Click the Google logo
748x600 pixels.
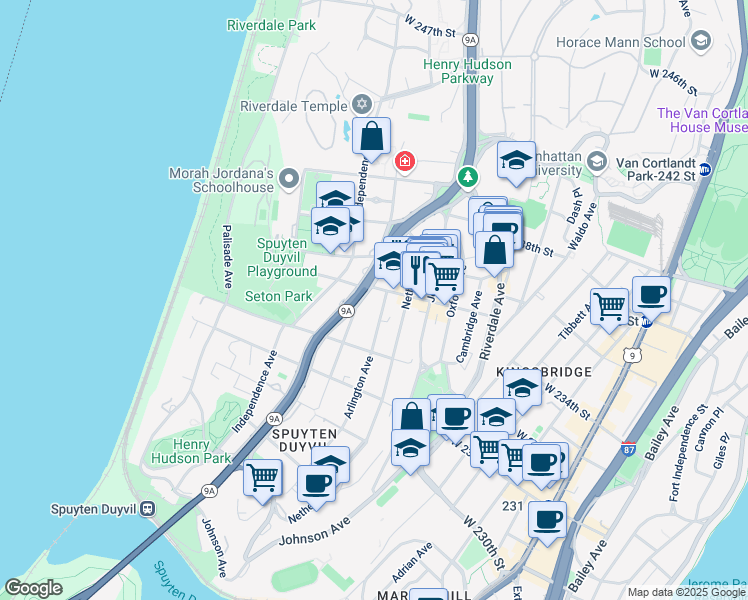pyautogui.click(x=33, y=589)
